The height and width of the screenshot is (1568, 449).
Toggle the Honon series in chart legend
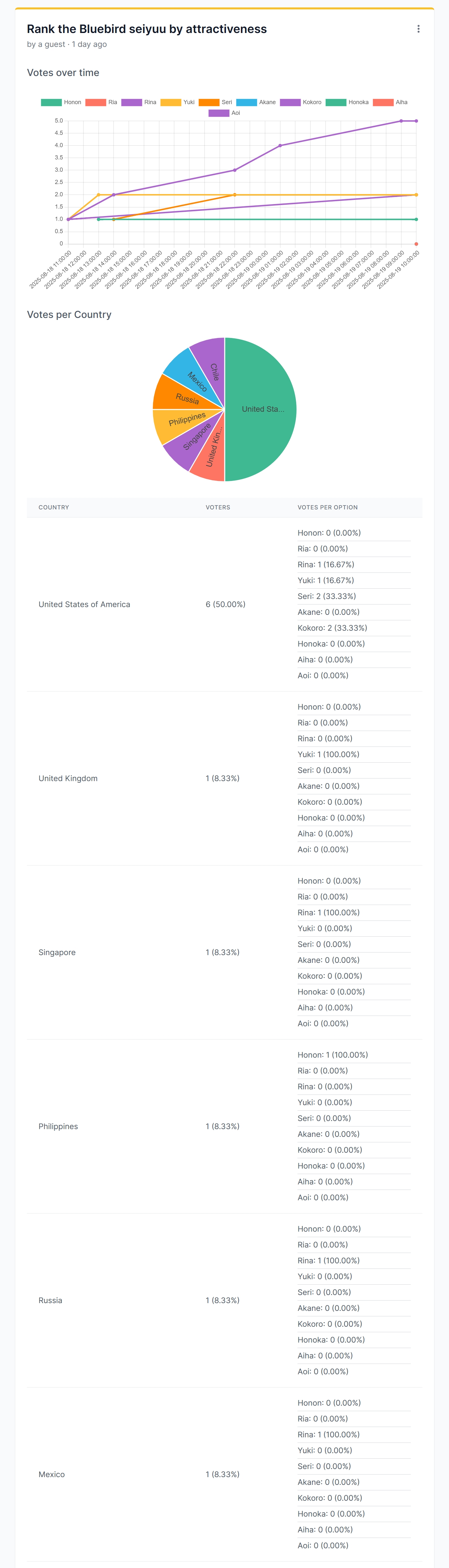61,102
